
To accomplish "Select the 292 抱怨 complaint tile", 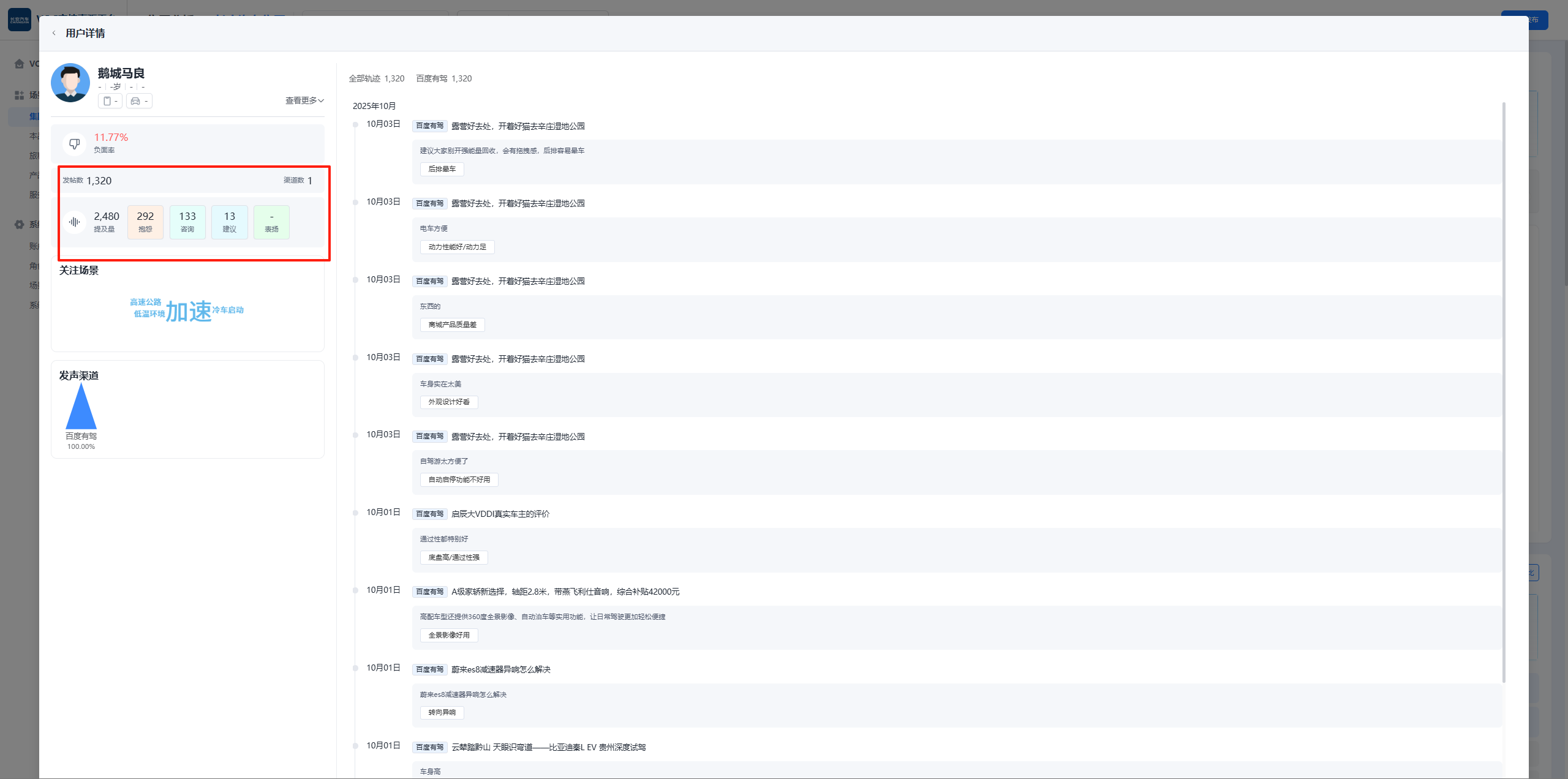I will pos(145,222).
